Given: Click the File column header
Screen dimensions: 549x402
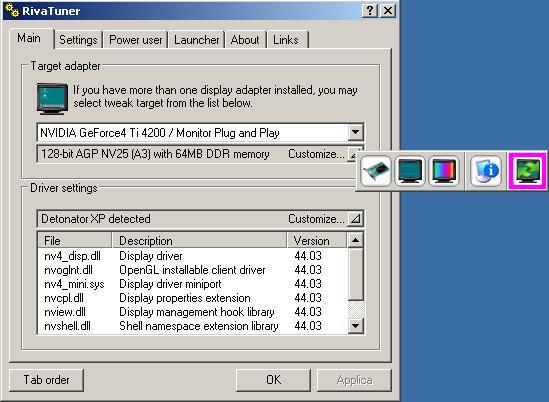Looking at the screenshot, I should [x=75, y=241].
